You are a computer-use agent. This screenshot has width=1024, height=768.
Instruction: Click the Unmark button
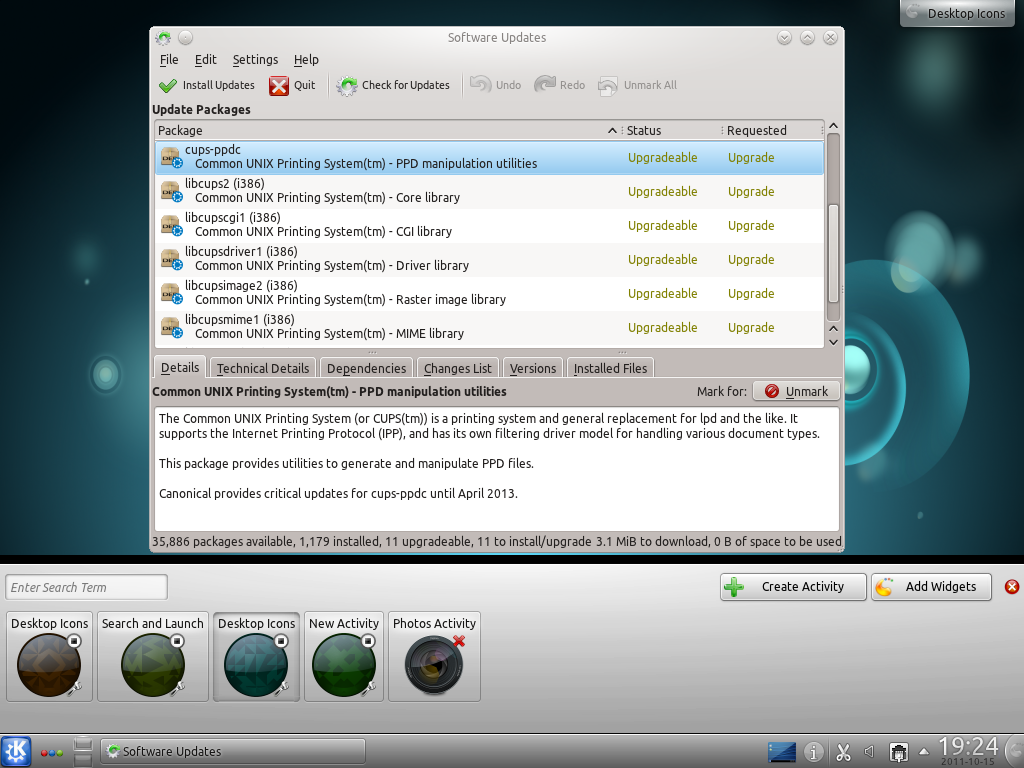coord(796,391)
